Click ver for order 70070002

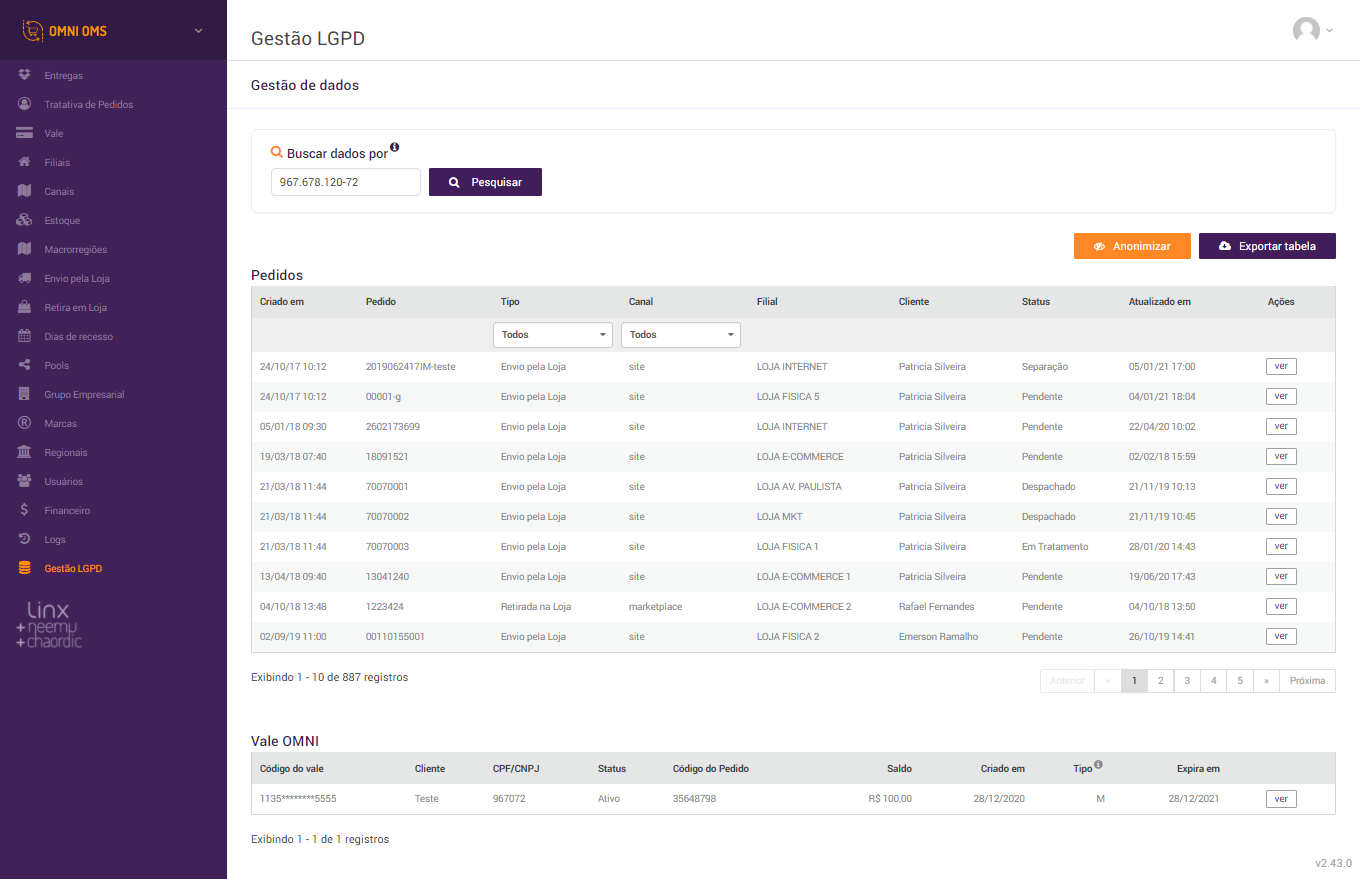tap(1281, 516)
